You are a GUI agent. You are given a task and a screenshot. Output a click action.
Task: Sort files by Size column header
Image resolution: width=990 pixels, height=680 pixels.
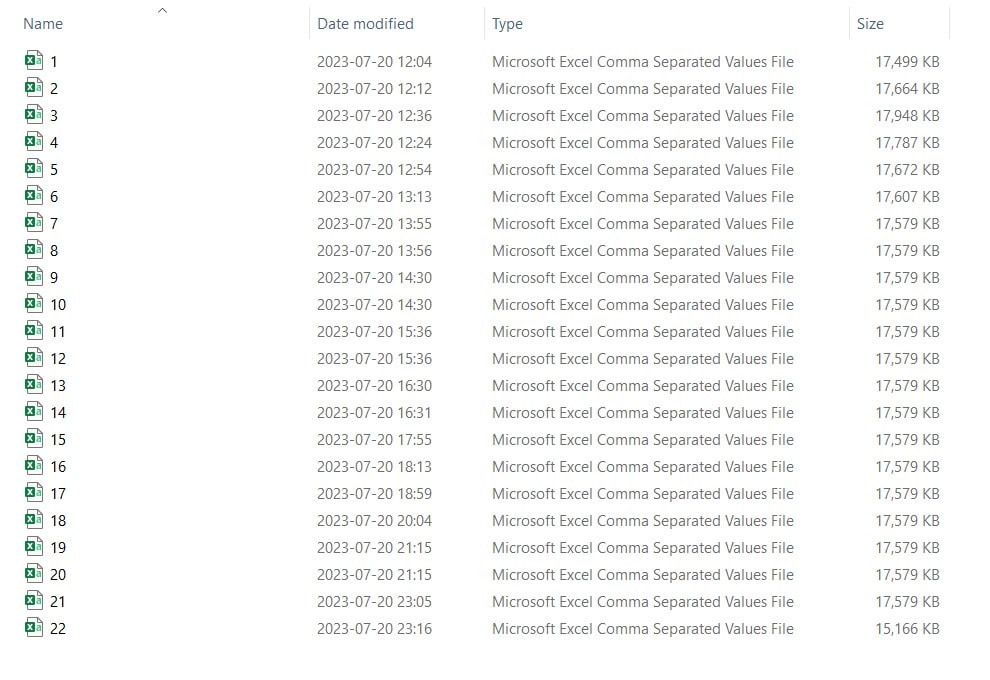pos(870,24)
